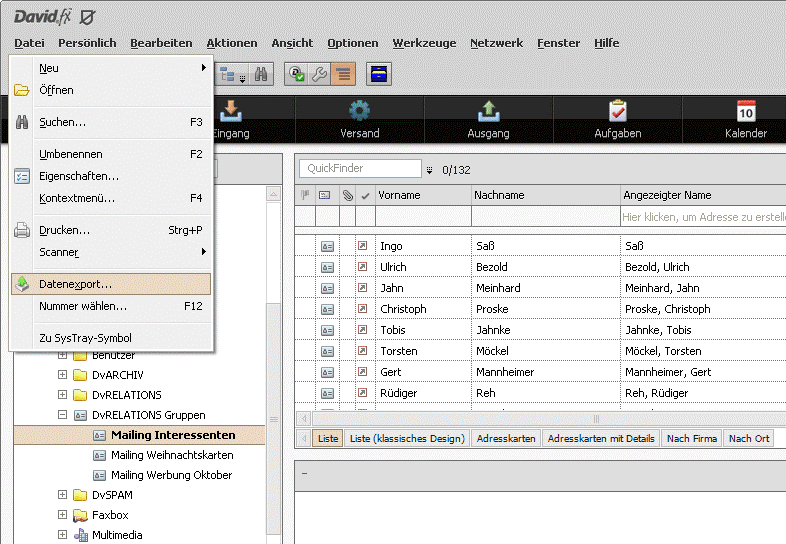
Task: Switch to Adresskarten view tab
Action: (x=506, y=438)
